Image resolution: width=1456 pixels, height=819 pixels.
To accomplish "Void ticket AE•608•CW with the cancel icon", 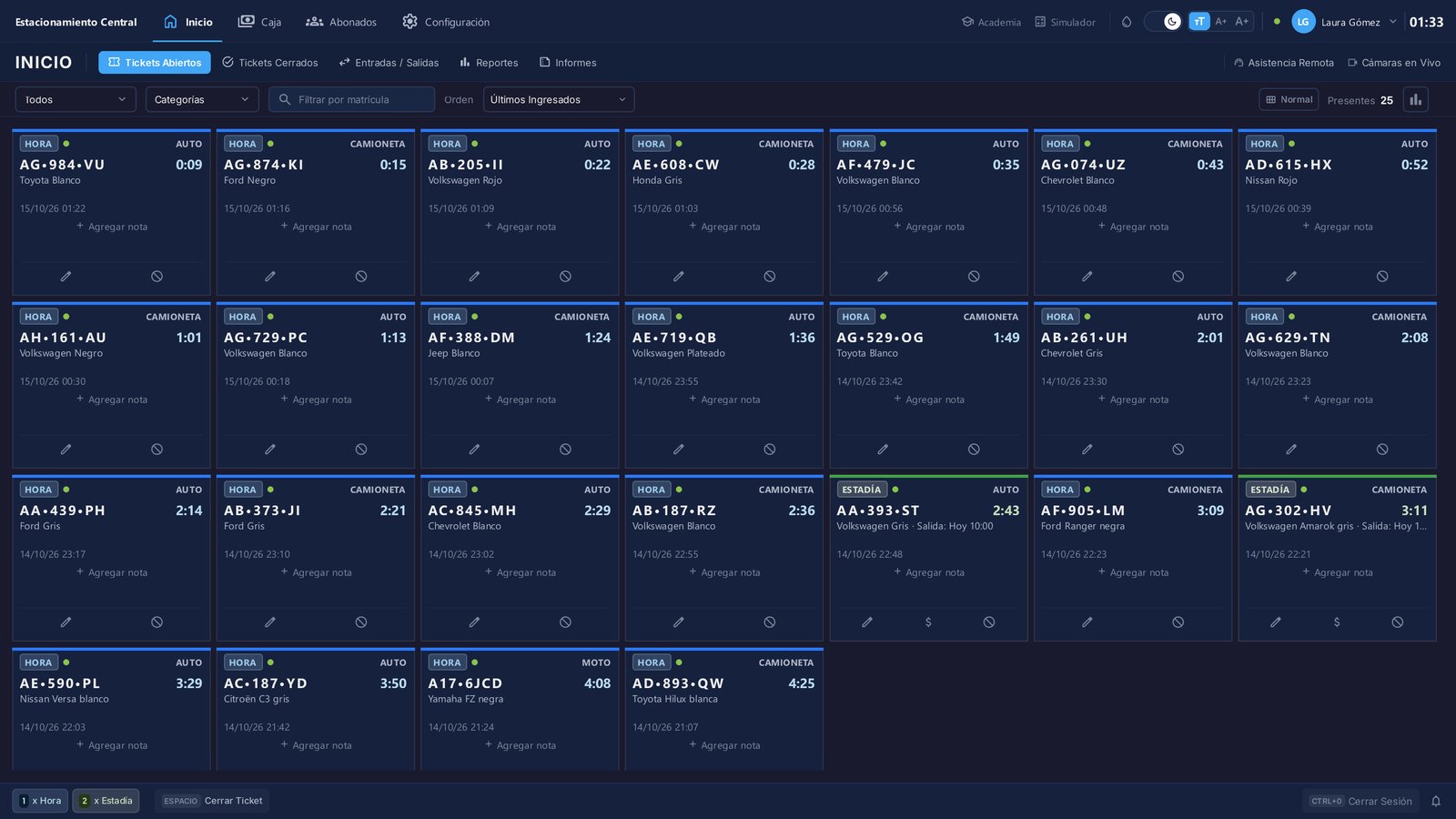I will click(770, 276).
